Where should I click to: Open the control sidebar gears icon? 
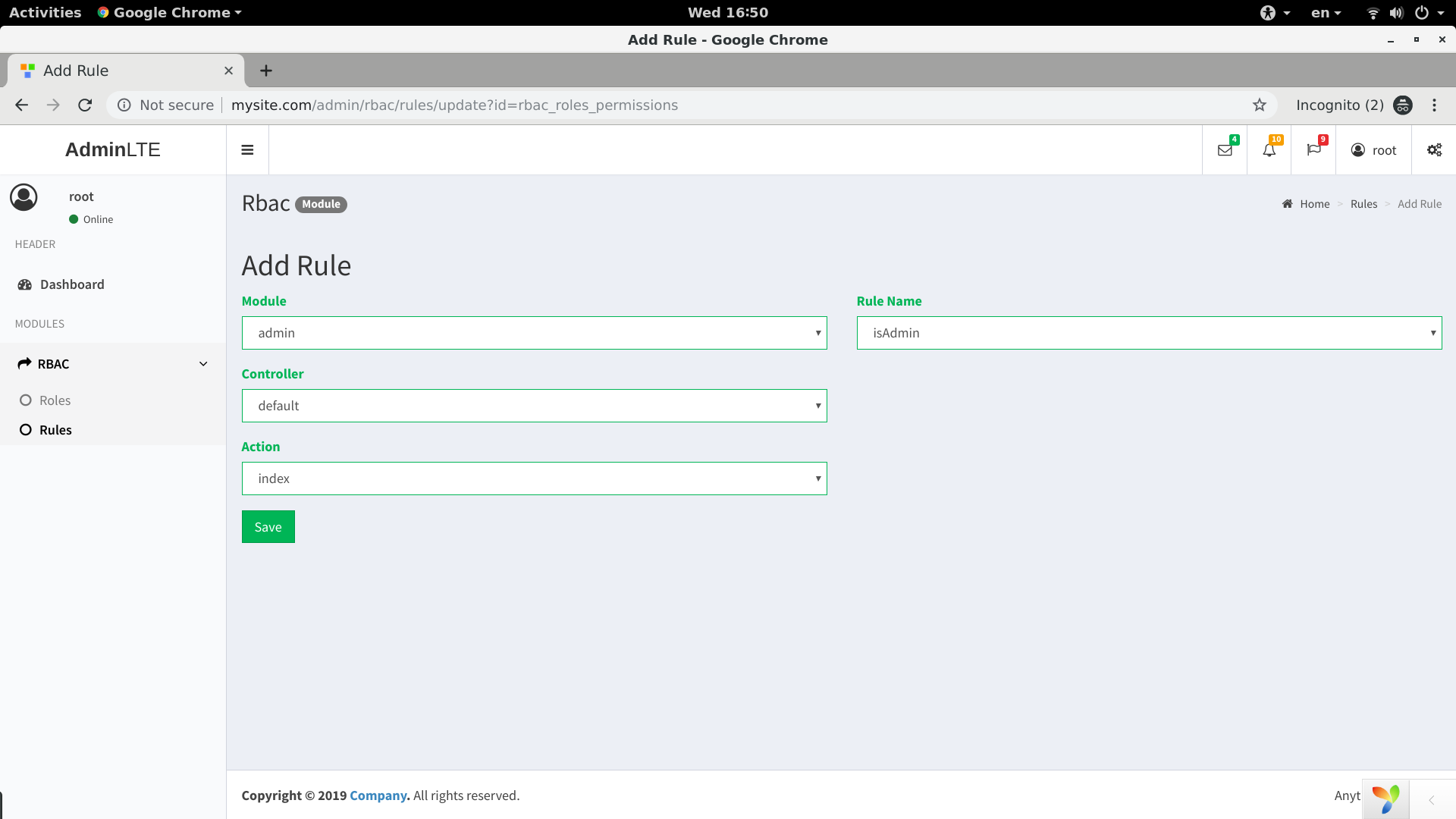click(1434, 150)
